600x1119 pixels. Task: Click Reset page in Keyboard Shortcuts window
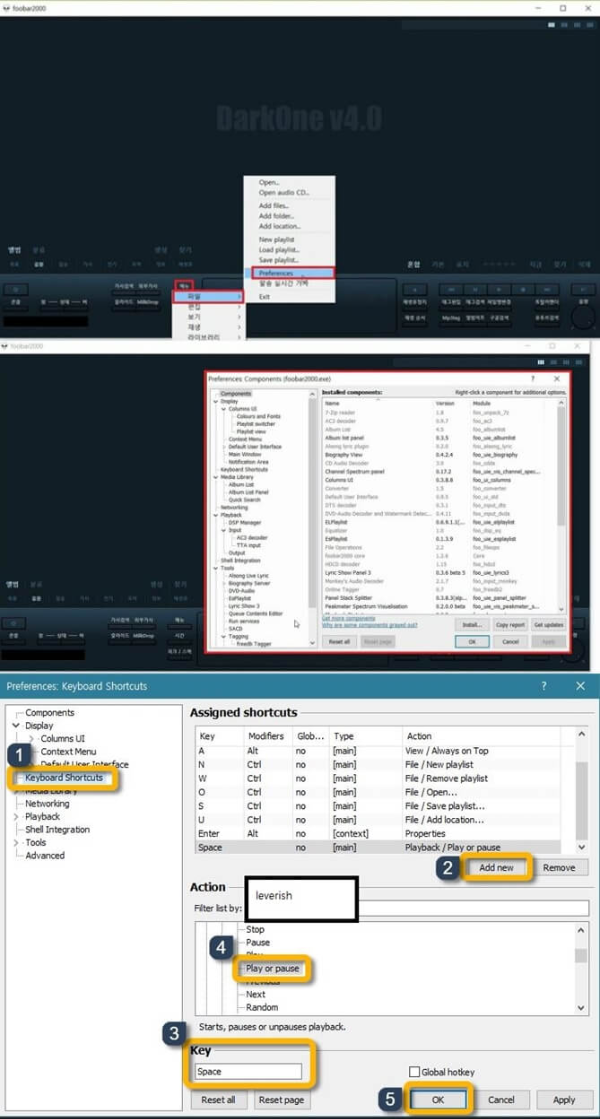[281, 1100]
